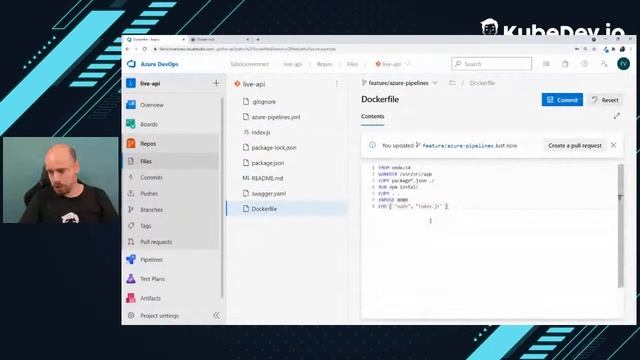Open Branches under Repos
Screen dimensions: 640x360
[x=171, y=210]
